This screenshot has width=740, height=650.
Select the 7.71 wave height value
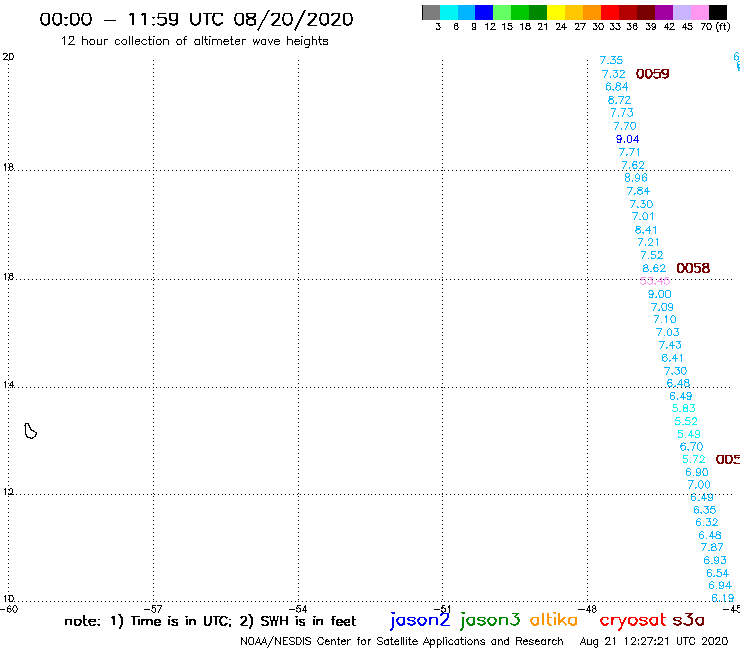point(630,152)
